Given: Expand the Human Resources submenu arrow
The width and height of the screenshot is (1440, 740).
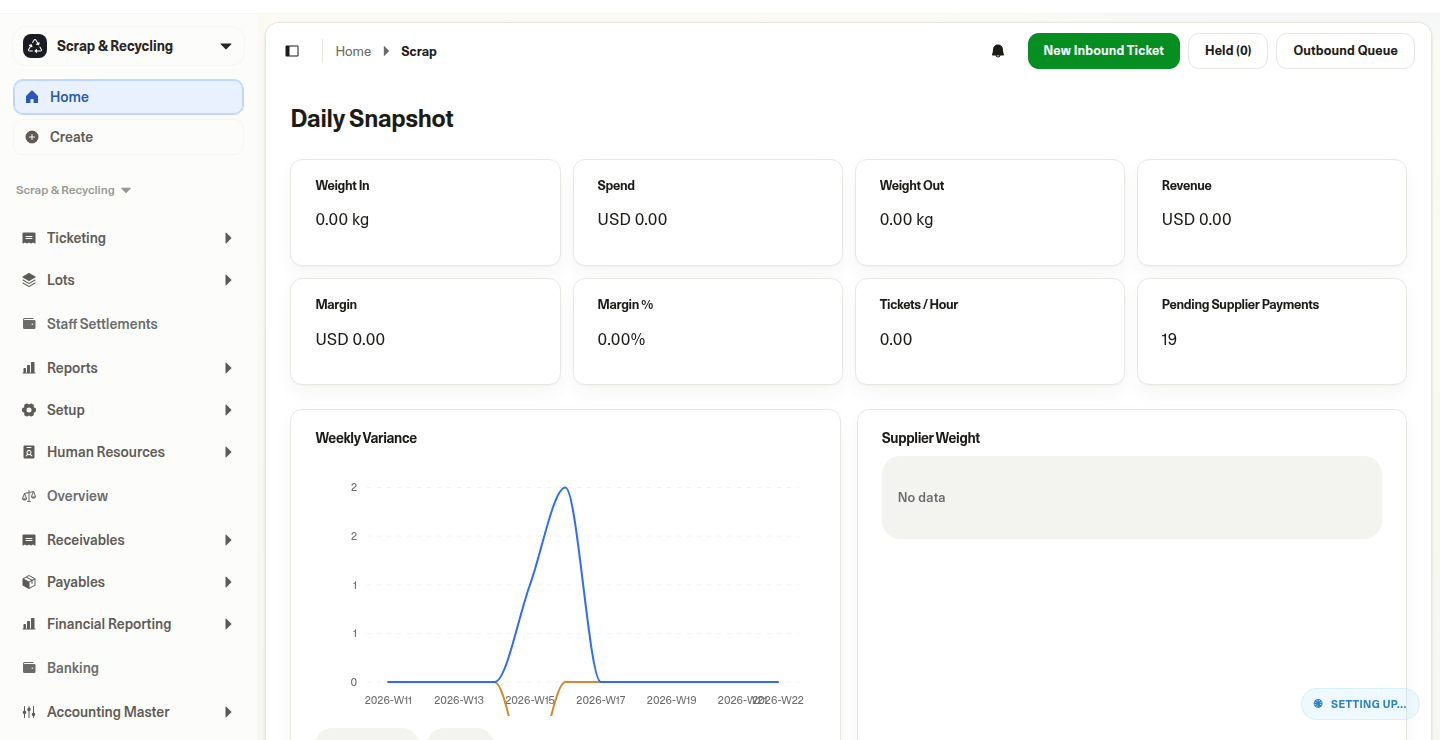Looking at the screenshot, I should pos(228,452).
